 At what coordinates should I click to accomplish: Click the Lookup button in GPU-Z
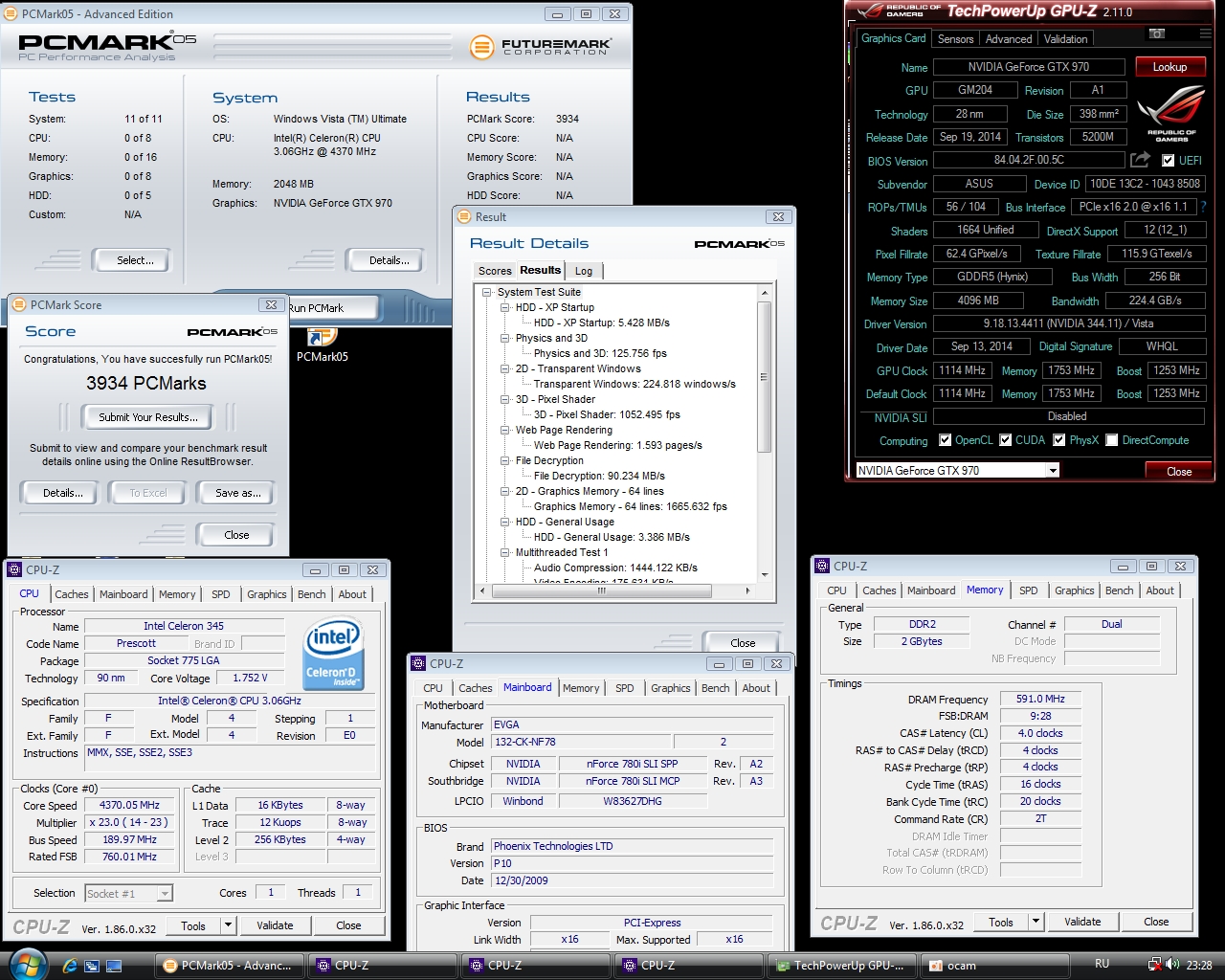[x=1169, y=66]
